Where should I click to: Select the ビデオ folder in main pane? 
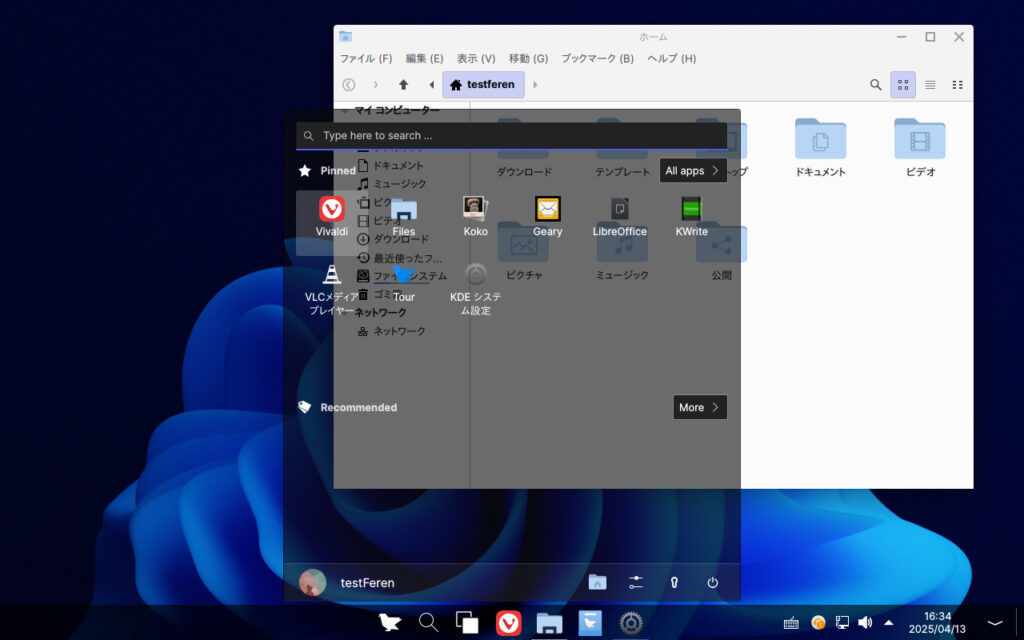point(920,148)
